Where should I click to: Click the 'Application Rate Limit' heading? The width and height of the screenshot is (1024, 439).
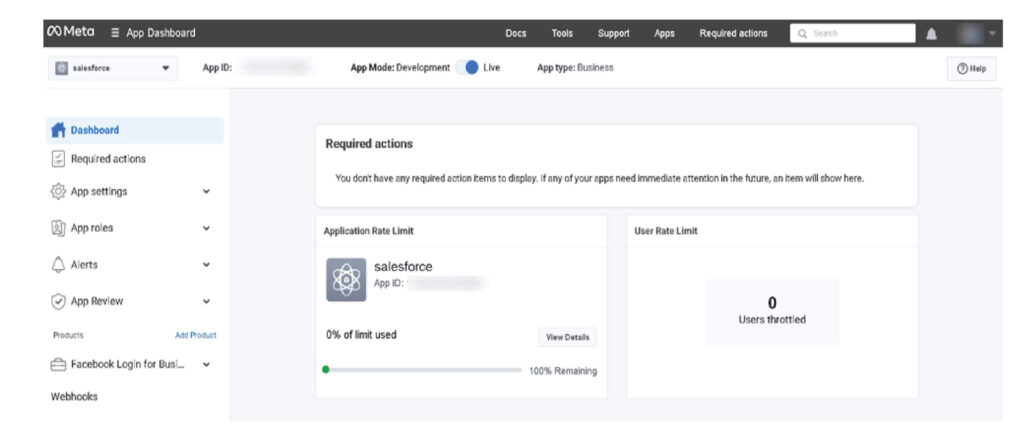coord(368,231)
